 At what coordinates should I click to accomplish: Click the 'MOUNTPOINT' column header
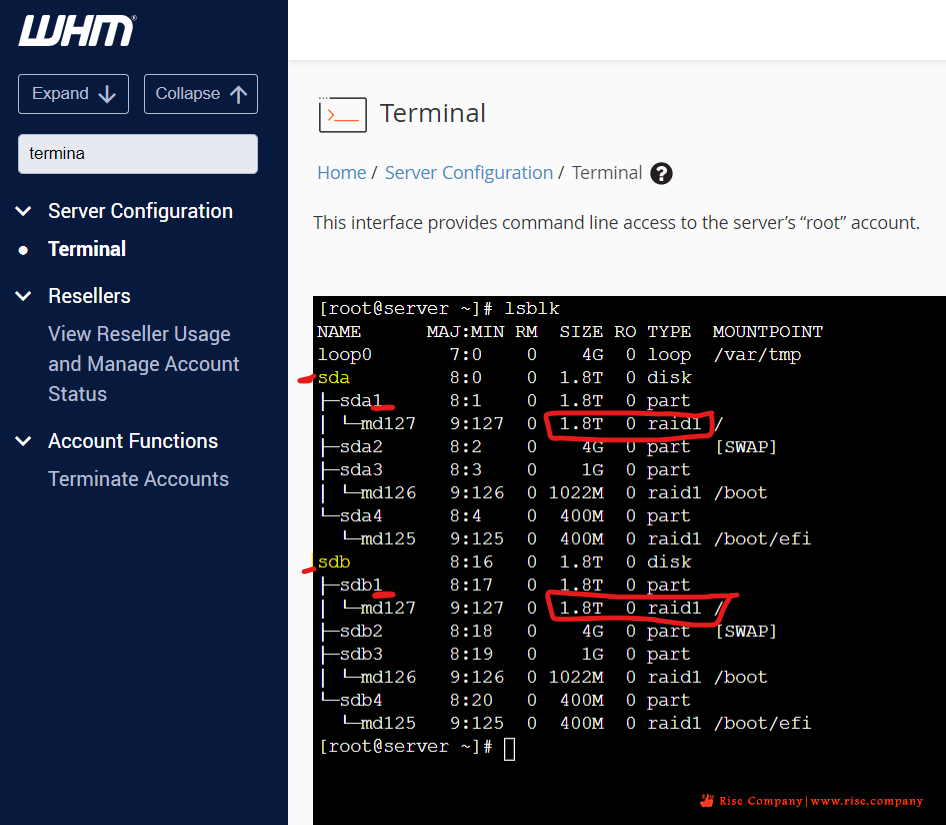767,332
